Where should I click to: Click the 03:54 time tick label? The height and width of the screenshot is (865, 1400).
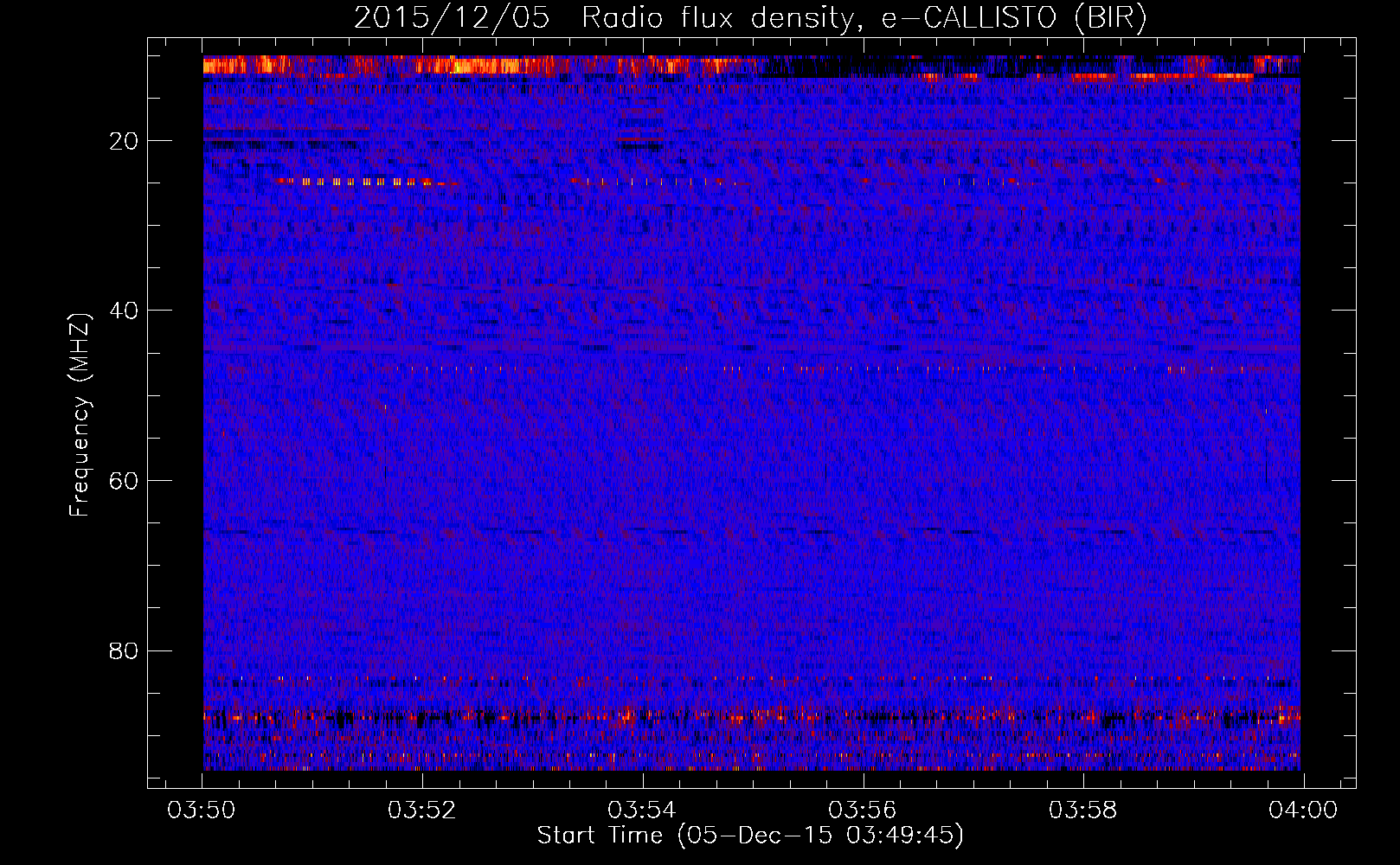pos(642,811)
